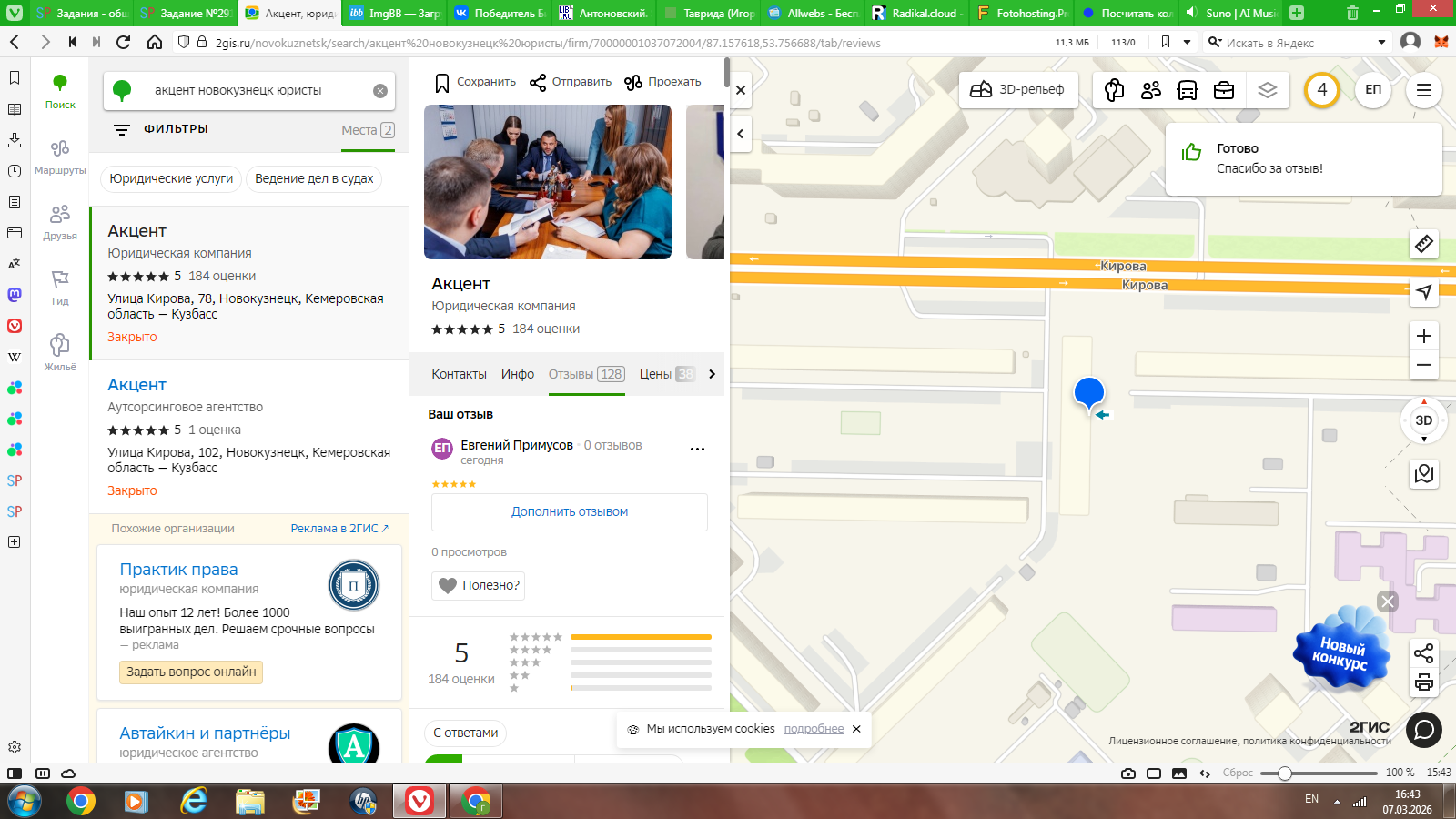The image size is (1456, 819).
Task: Click the Проехать route icon
Action: tap(633, 83)
